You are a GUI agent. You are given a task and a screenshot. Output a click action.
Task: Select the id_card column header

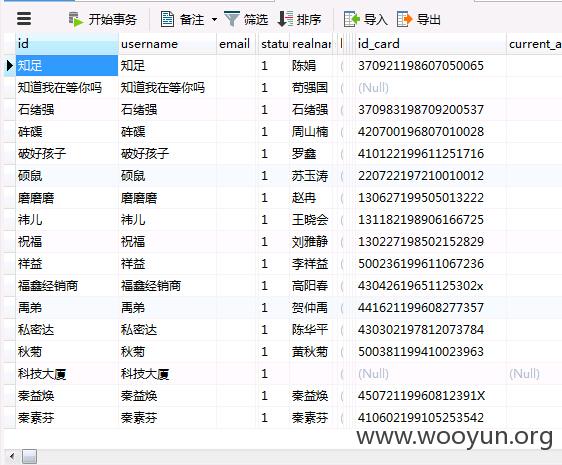[430, 44]
